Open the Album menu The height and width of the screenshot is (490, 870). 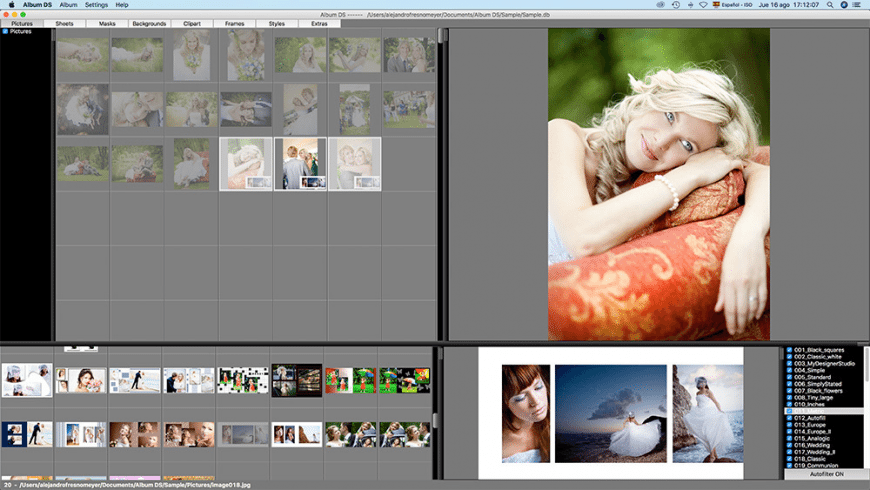pos(68,4)
